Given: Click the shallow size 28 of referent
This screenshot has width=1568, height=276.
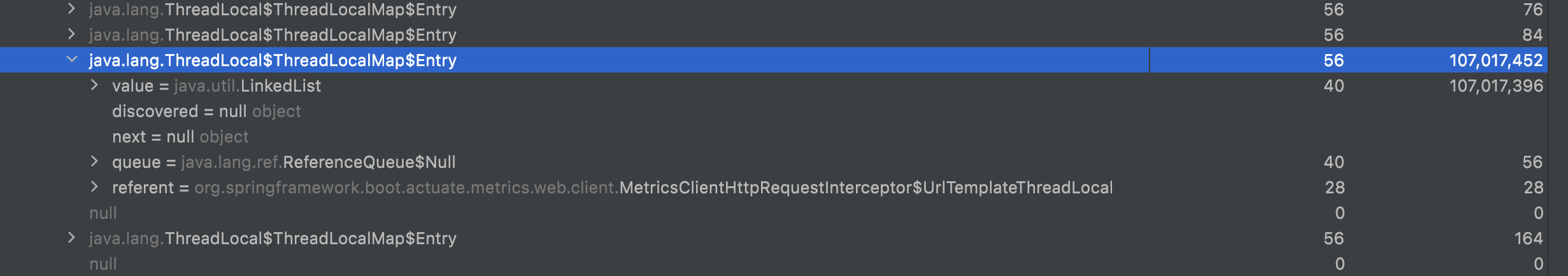Looking at the screenshot, I should (1334, 188).
